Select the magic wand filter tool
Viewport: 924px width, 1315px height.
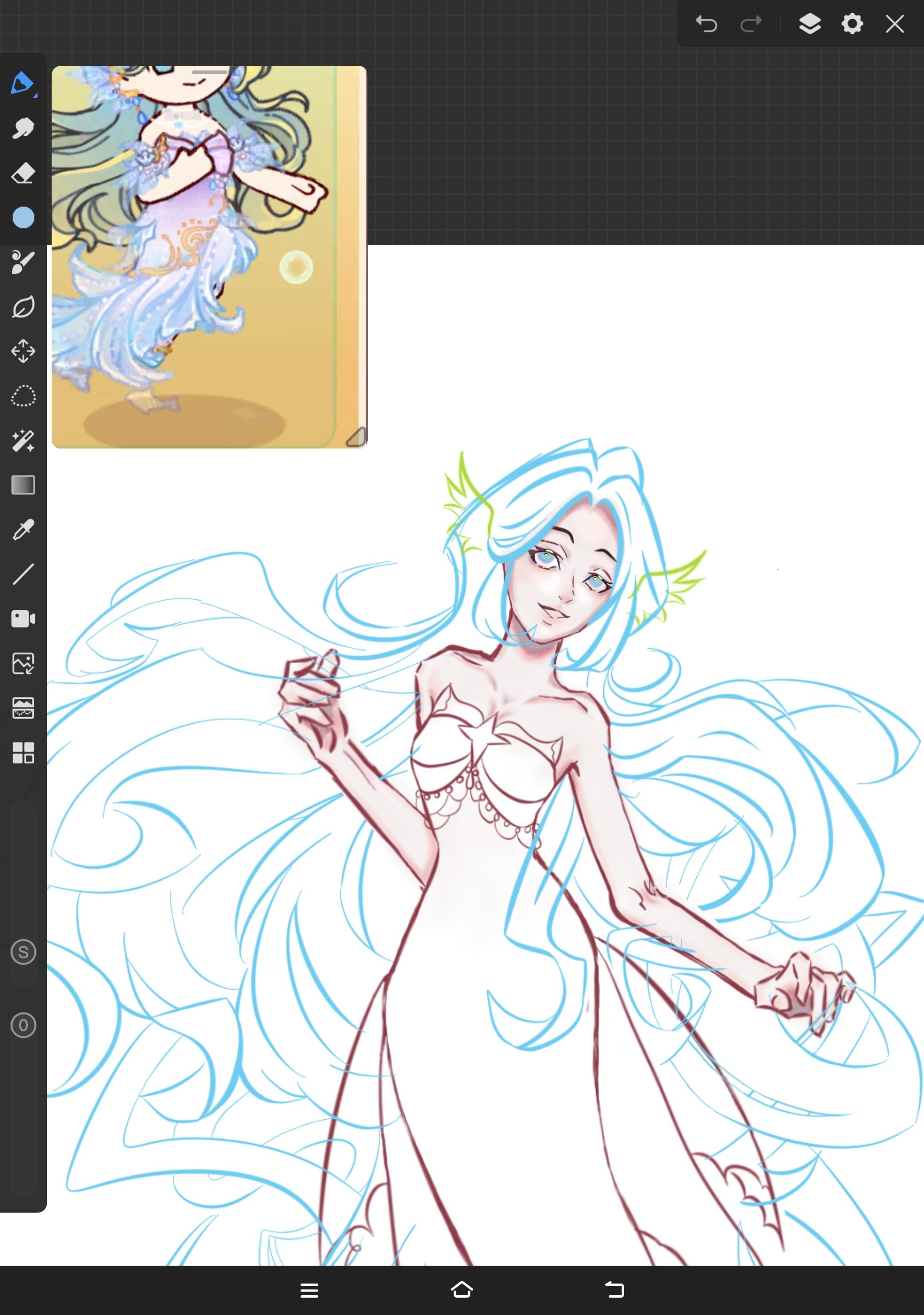tap(23, 441)
